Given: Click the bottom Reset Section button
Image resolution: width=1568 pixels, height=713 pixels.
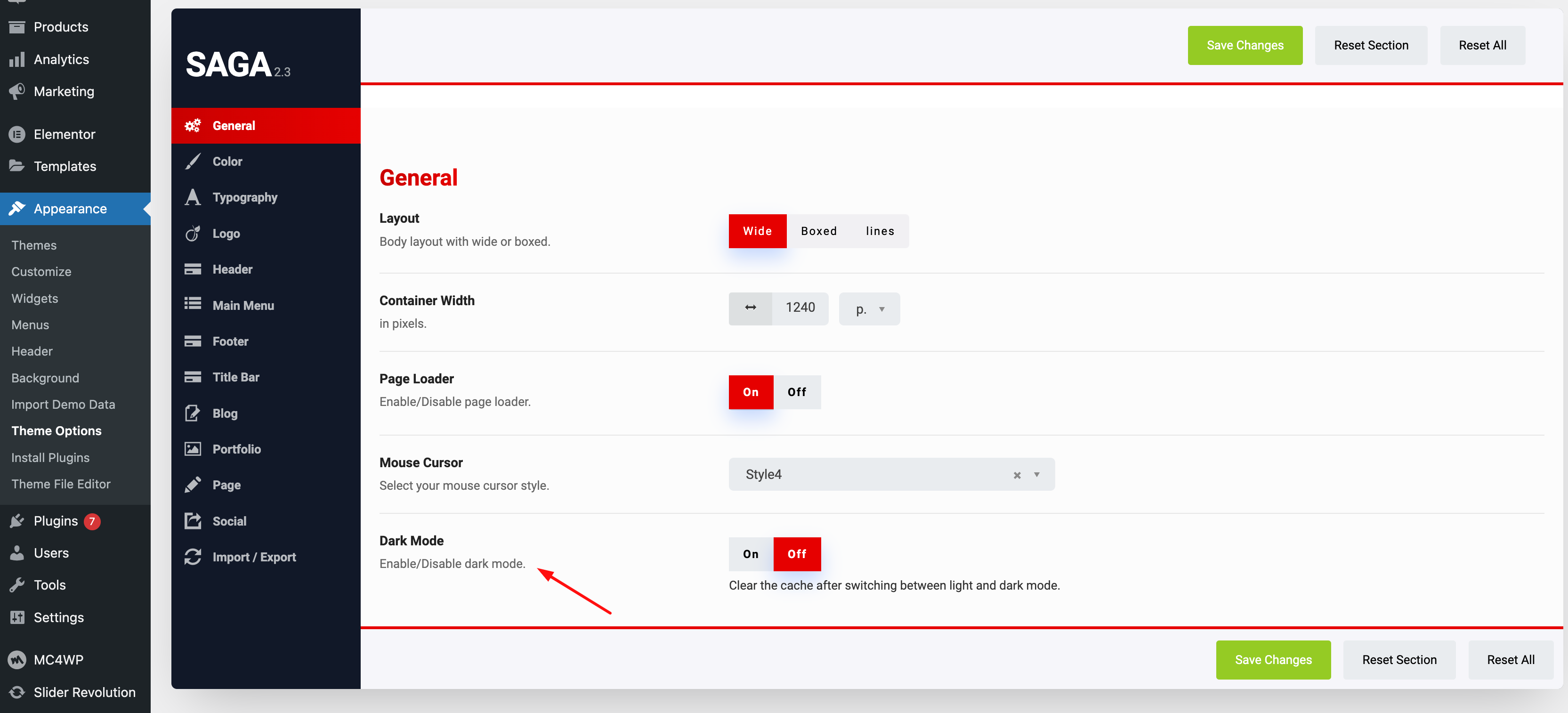Looking at the screenshot, I should point(1399,659).
